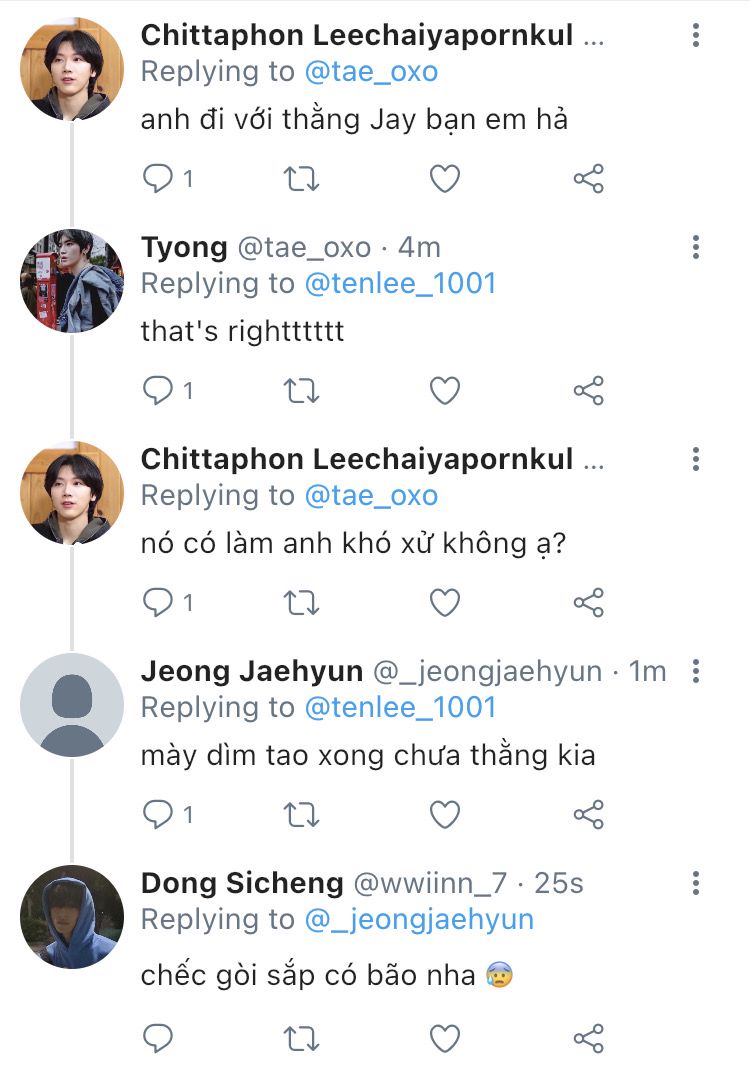Retweet the "anh đi với thằng Jay" tweet
This screenshot has height=1070, width=750.
tap(301, 179)
